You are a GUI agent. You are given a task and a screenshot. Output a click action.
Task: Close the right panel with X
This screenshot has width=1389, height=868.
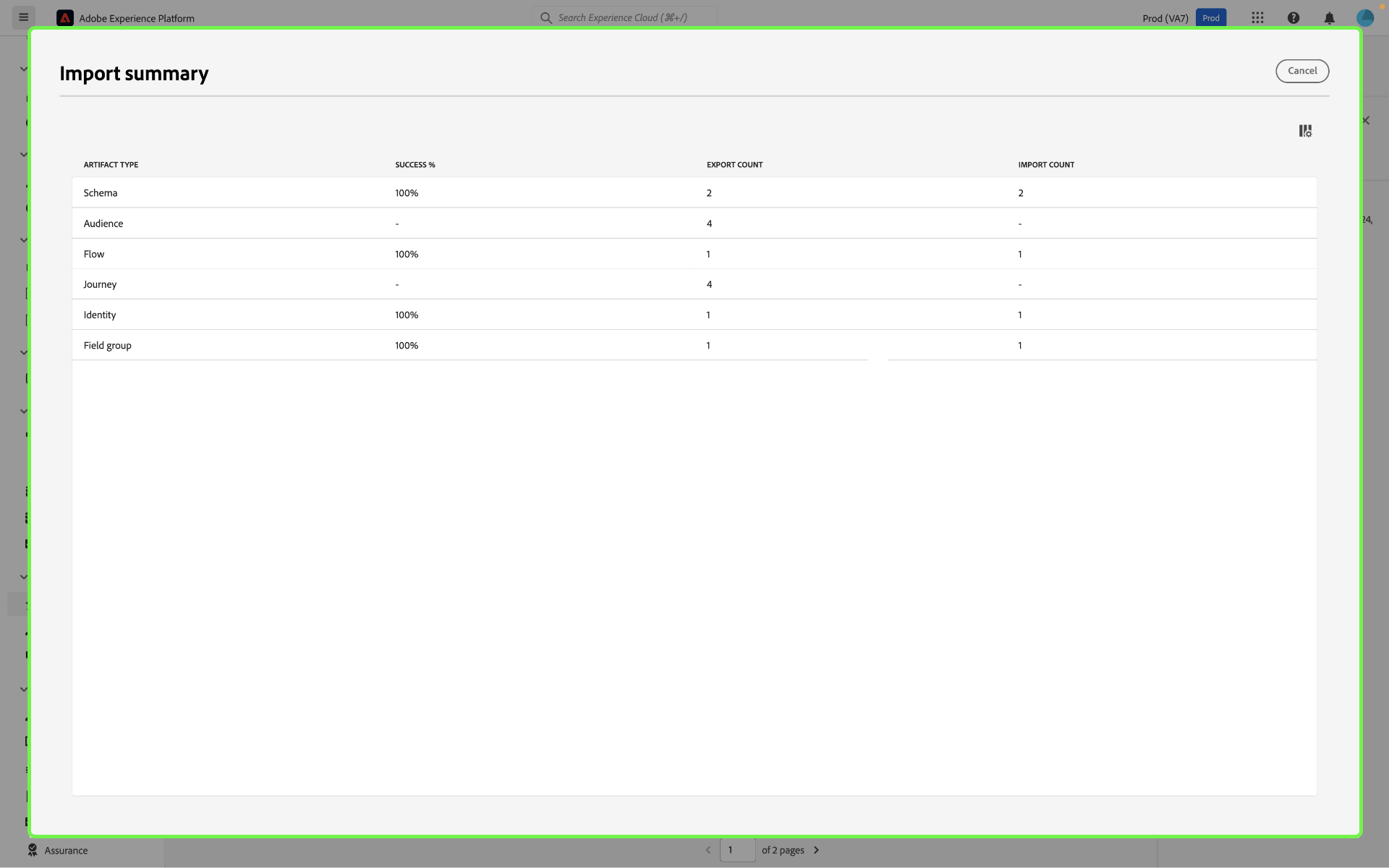tap(1366, 121)
